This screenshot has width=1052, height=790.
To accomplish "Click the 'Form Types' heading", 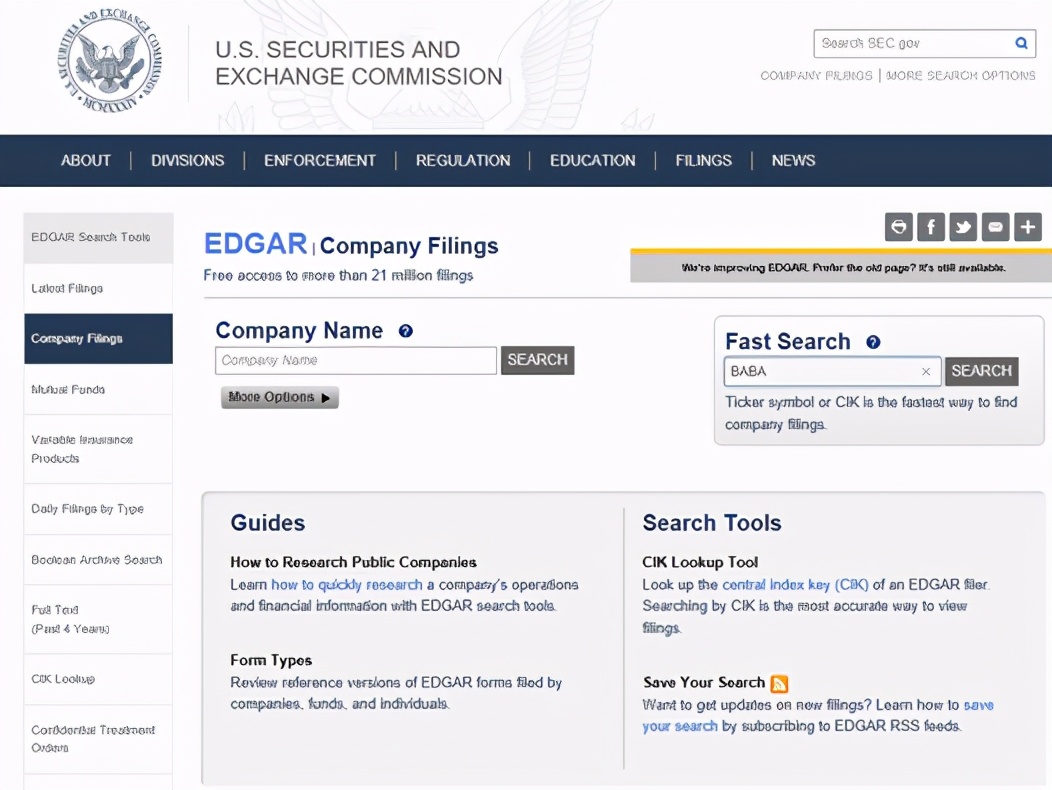I will point(271,660).
